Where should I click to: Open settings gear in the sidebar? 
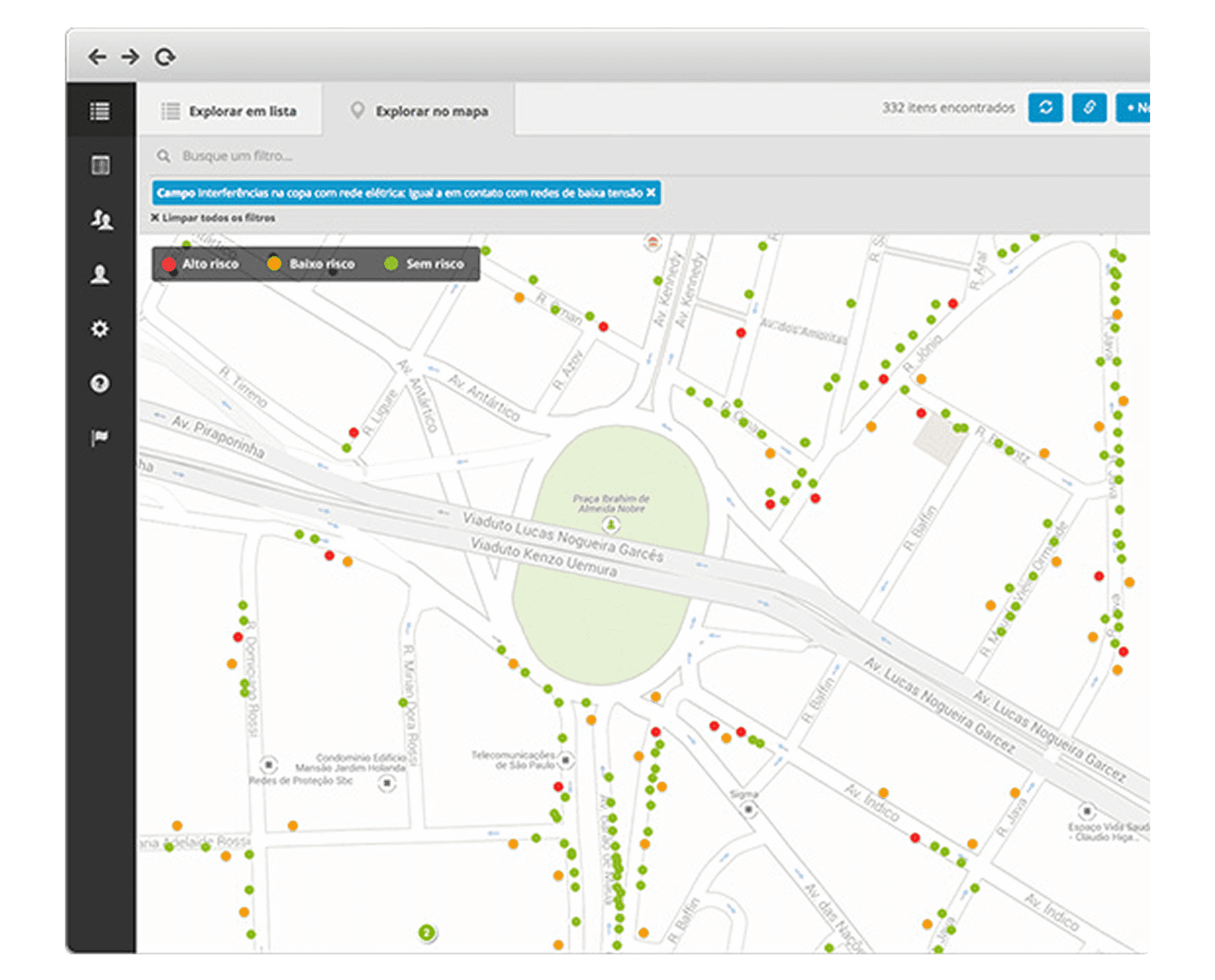click(x=100, y=328)
